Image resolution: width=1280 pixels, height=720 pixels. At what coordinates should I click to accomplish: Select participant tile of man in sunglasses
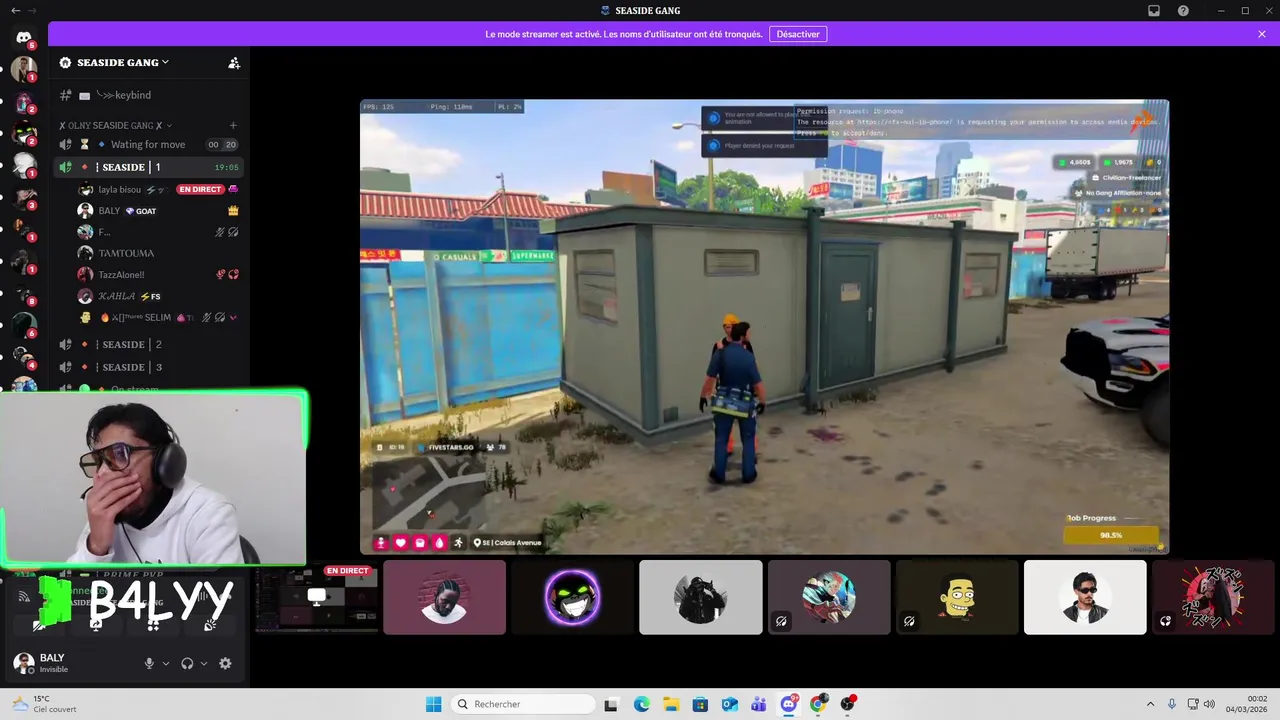1085,597
